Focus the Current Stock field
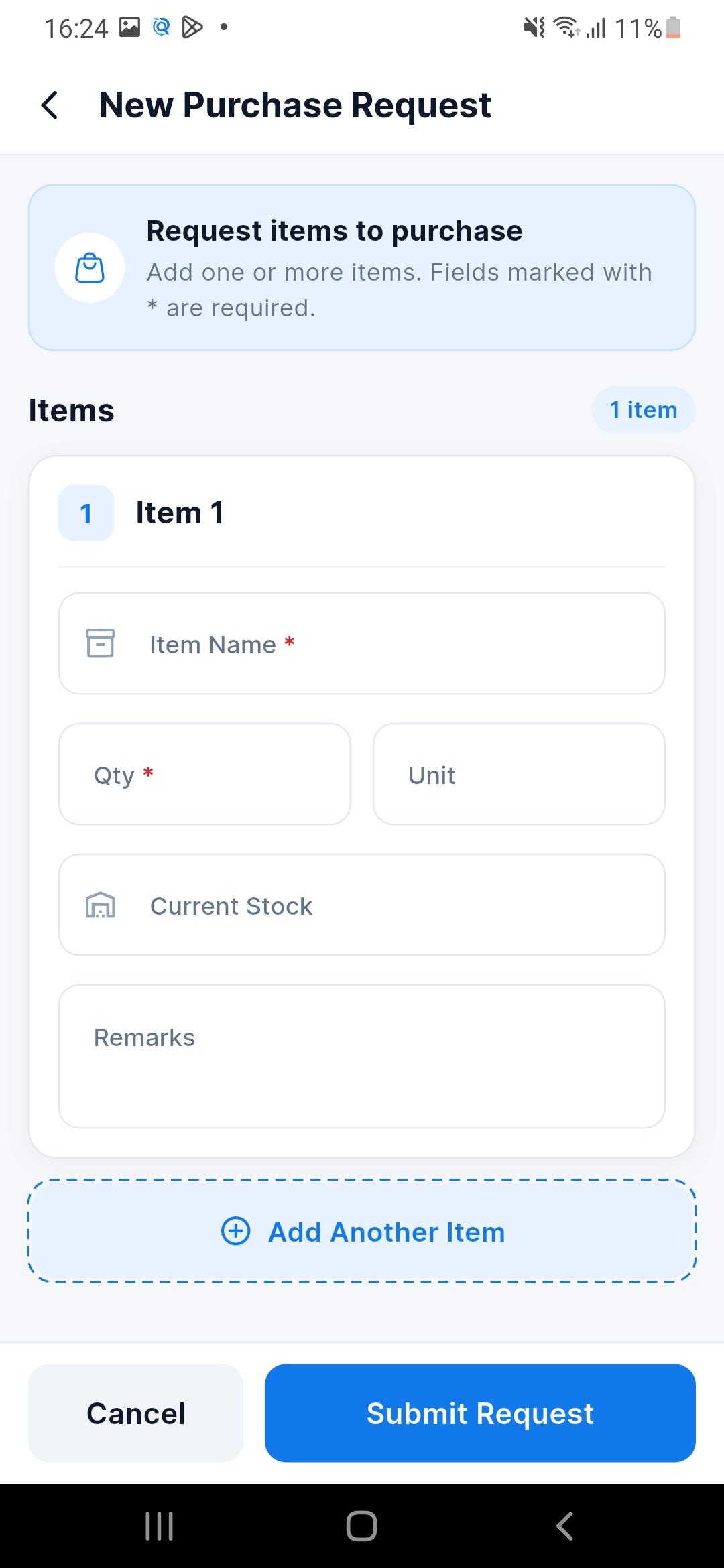This screenshot has width=724, height=1568. 362,905
